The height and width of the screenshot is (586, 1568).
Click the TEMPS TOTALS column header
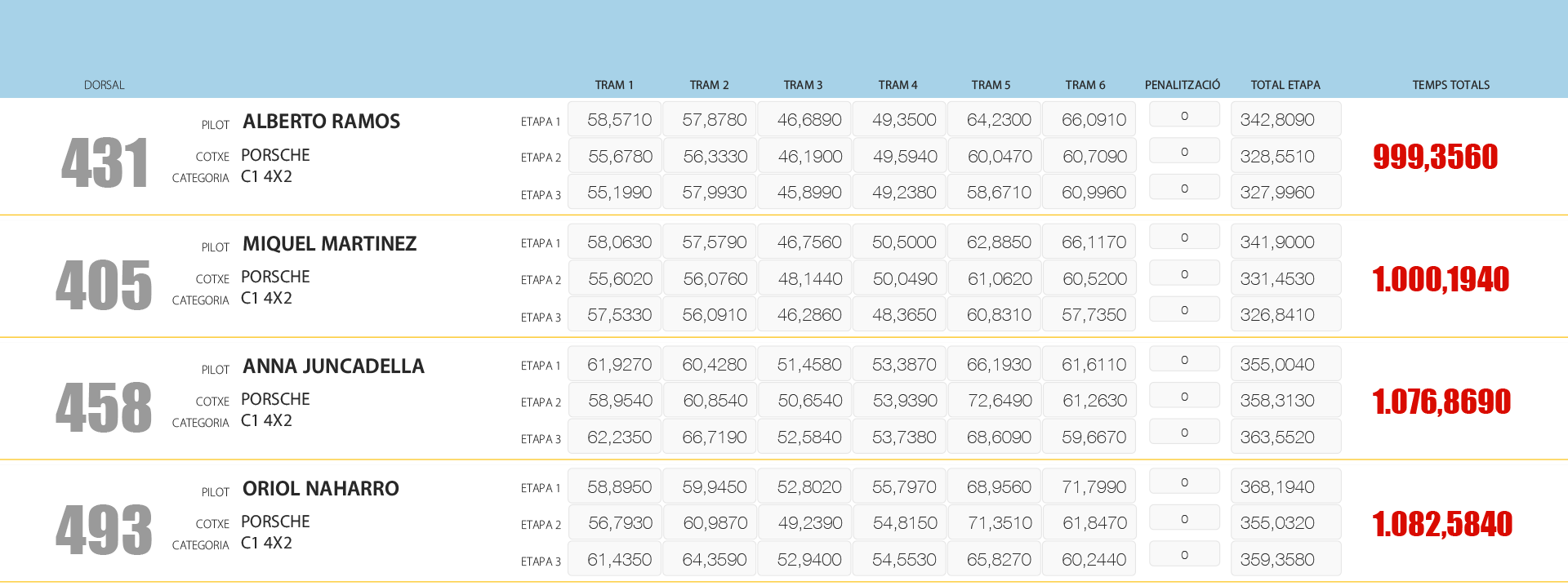[x=1450, y=85]
